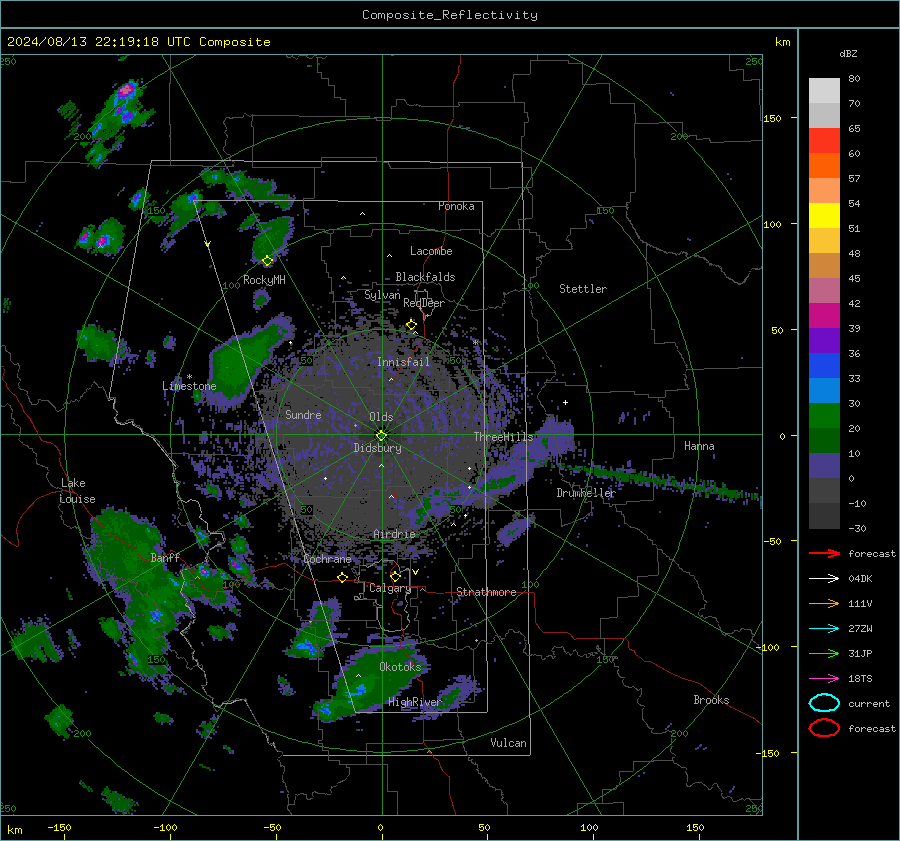
Task: Click the dBZ legend heading
Action: click(x=848, y=53)
